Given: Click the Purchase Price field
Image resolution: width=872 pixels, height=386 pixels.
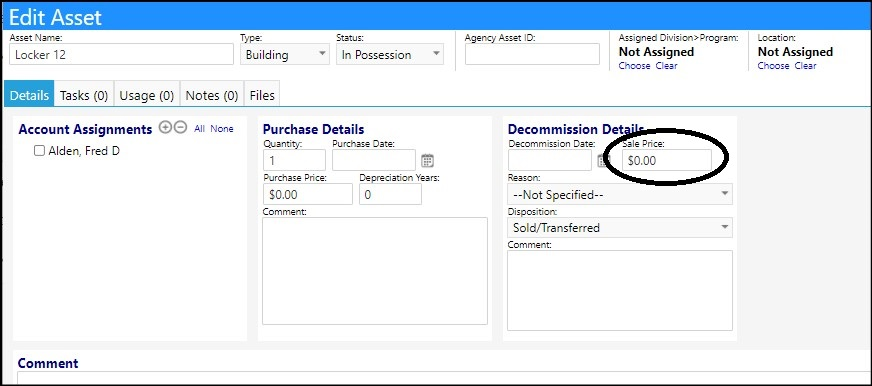Looking at the screenshot, I should point(308,194).
